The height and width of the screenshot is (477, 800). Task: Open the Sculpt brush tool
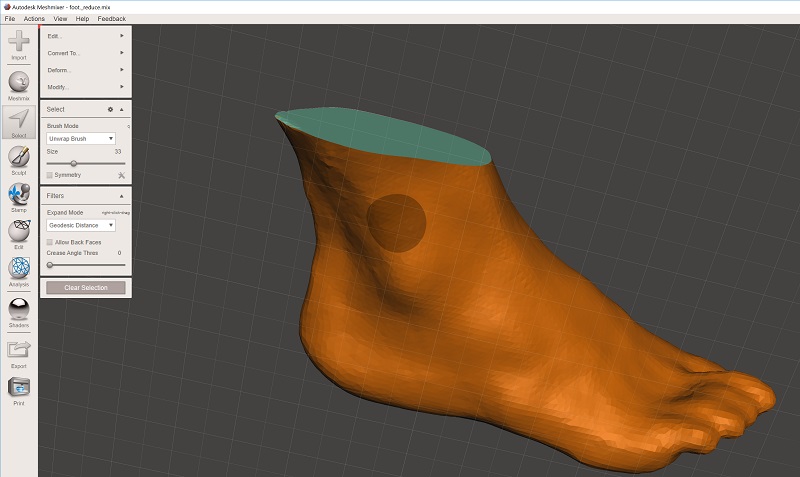pyautogui.click(x=19, y=156)
